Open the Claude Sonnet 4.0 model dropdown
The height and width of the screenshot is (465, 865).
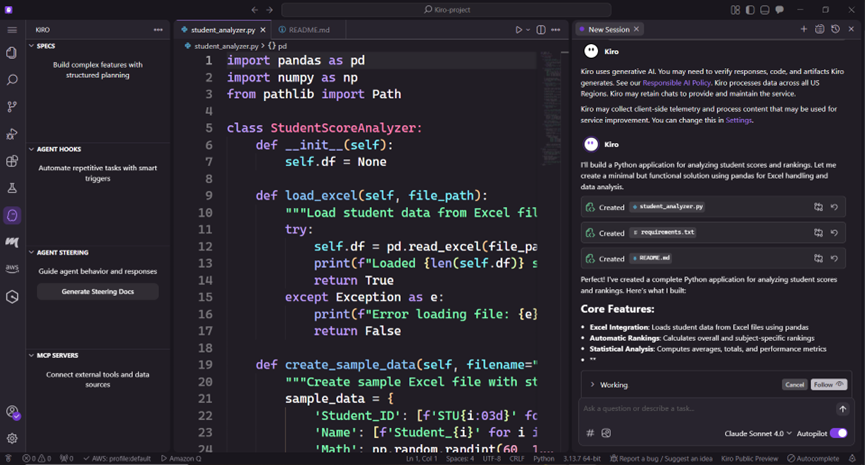[758, 434]
